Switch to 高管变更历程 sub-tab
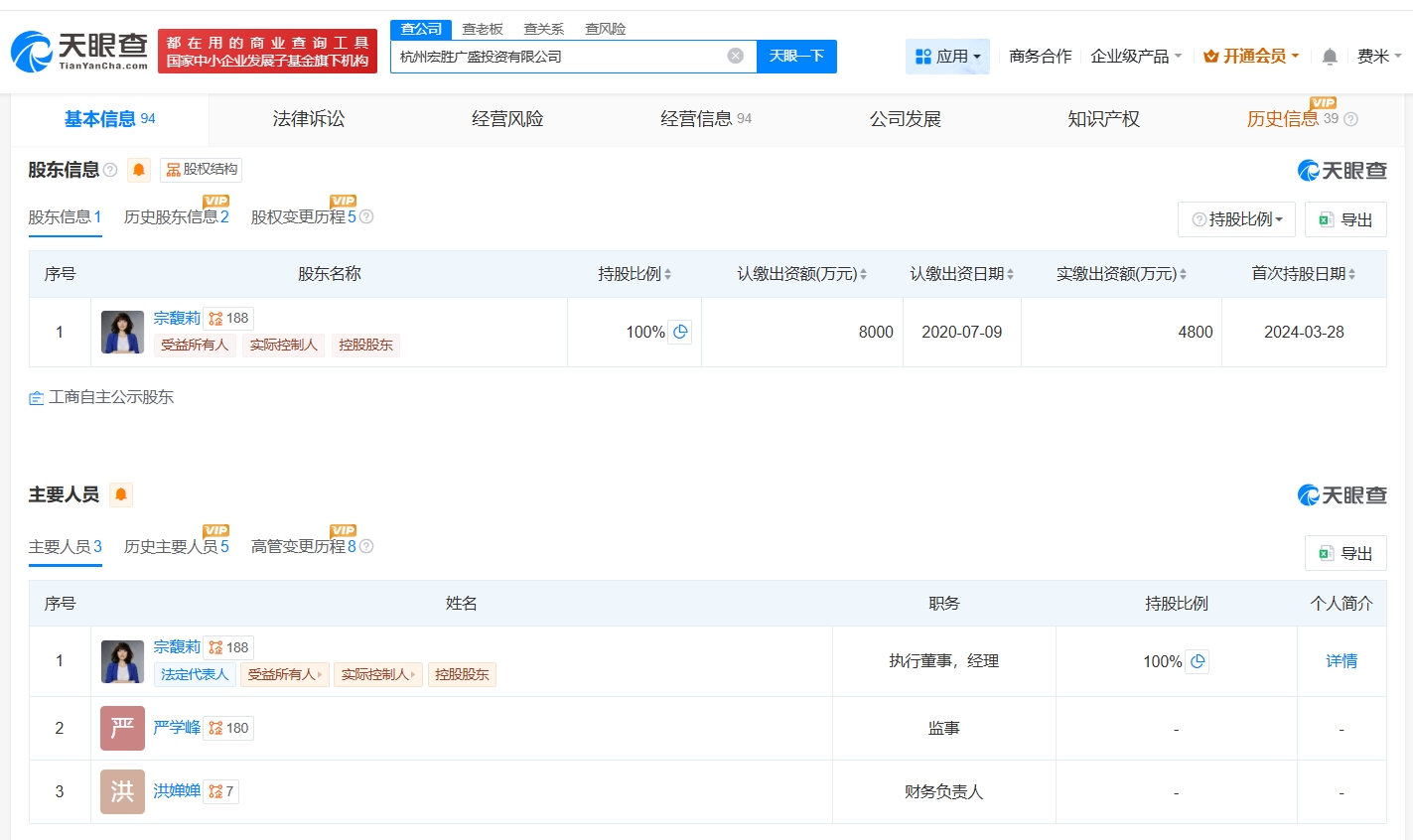The height and width of the screenshot is (840, 1413). pos(304,546)
